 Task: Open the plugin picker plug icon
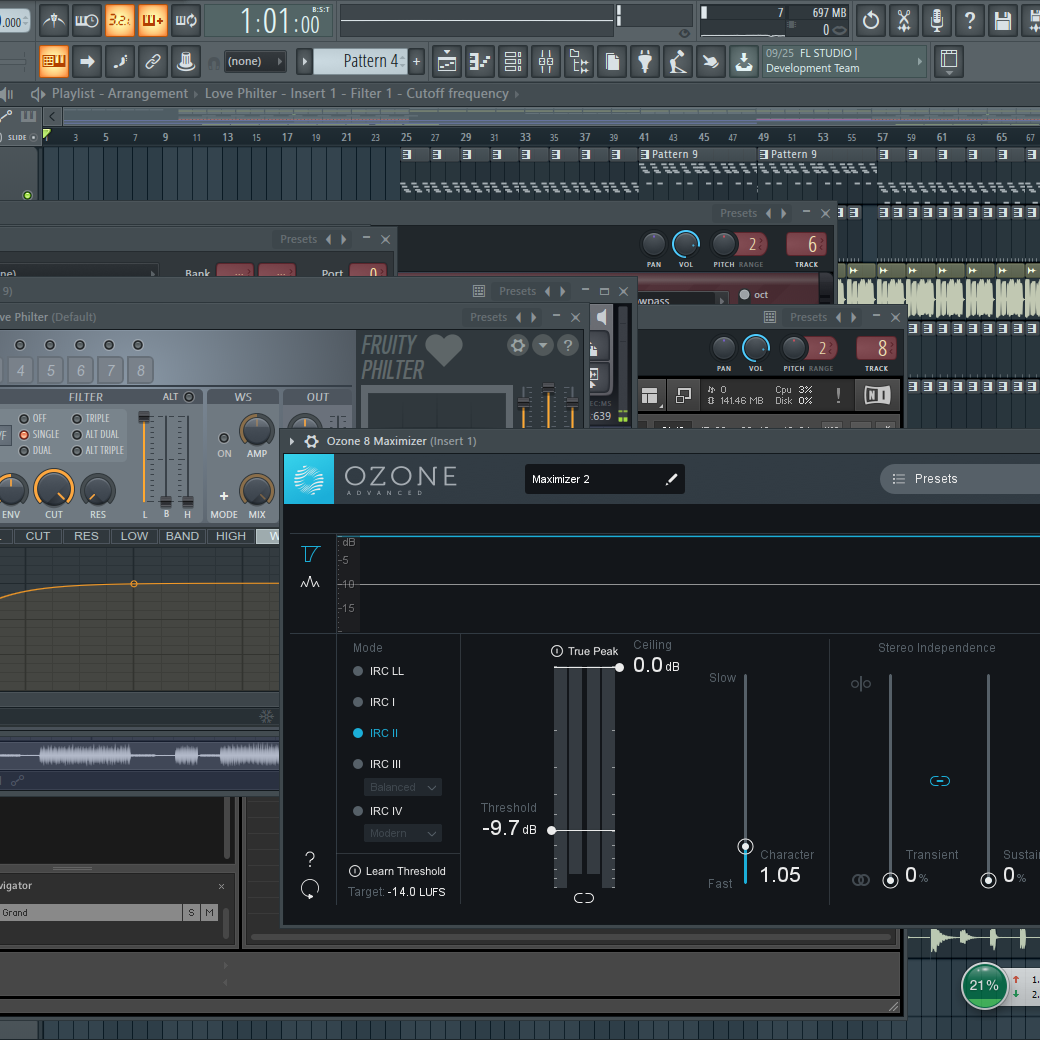(x=645, y=62)
